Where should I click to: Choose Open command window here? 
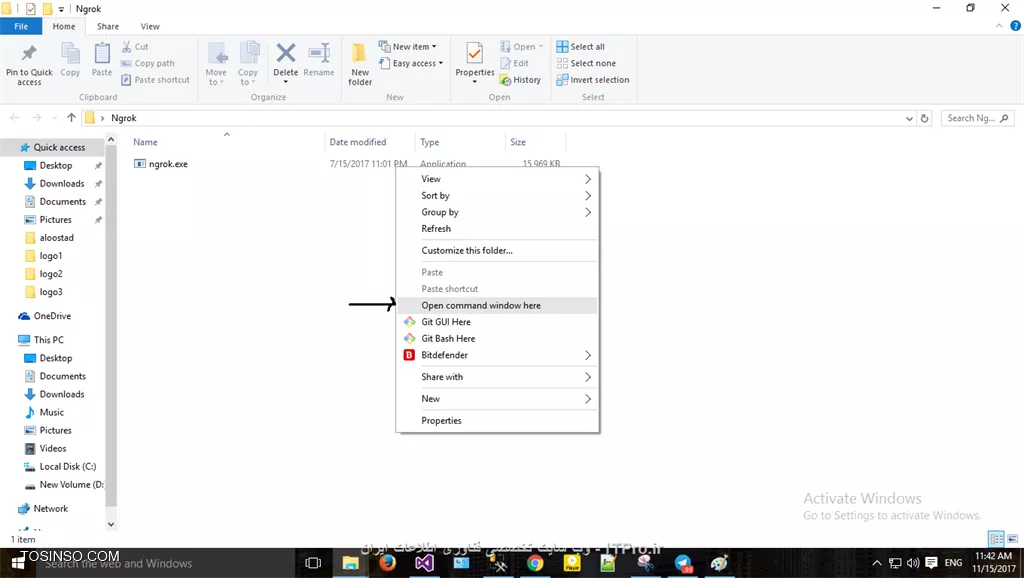tap(497, 305)
